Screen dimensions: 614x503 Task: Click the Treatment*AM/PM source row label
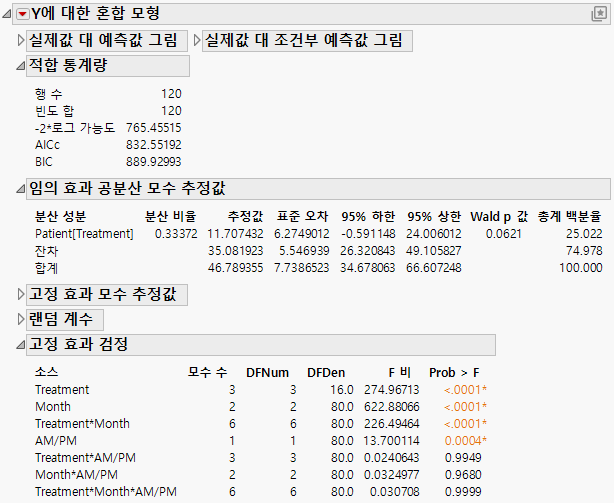click(85, 458)
